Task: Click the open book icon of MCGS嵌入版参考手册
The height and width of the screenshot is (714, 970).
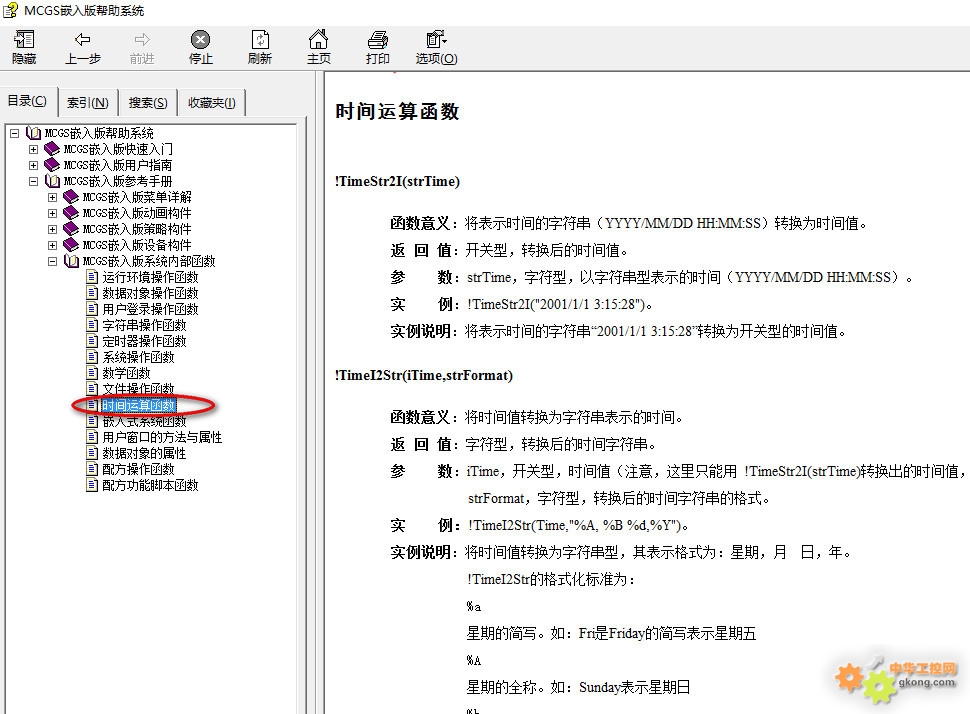Action: click(53, 181)
